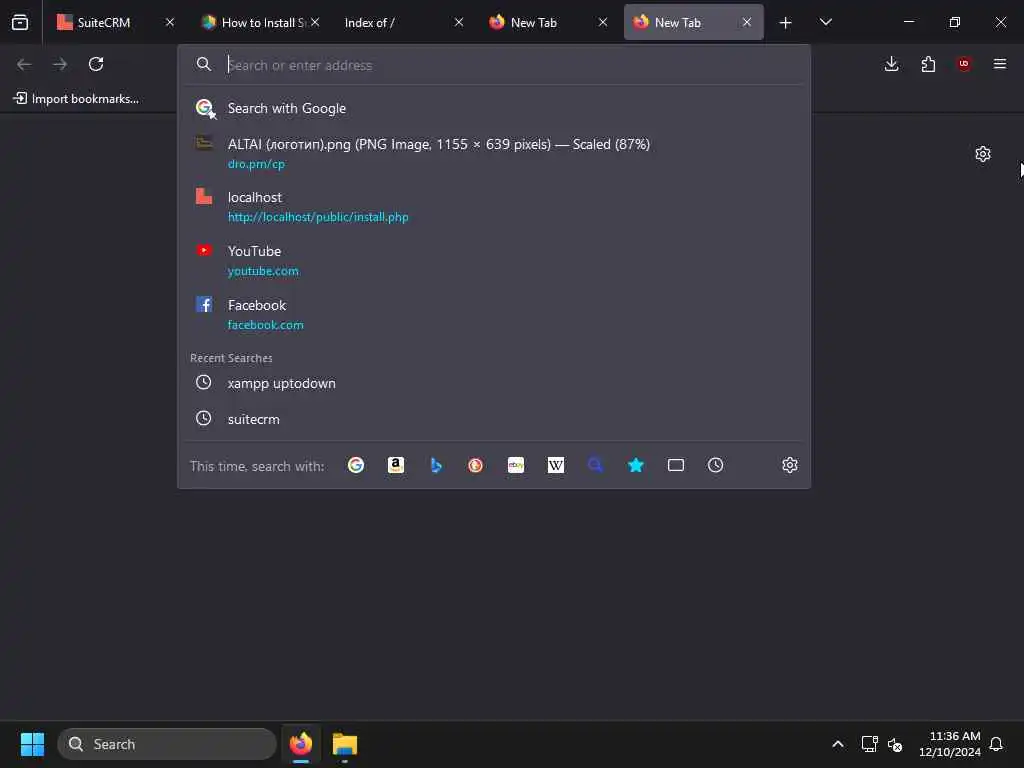Open network status tray icon
Viewport: 1024px width, 768px height.
tap(869, 744)
